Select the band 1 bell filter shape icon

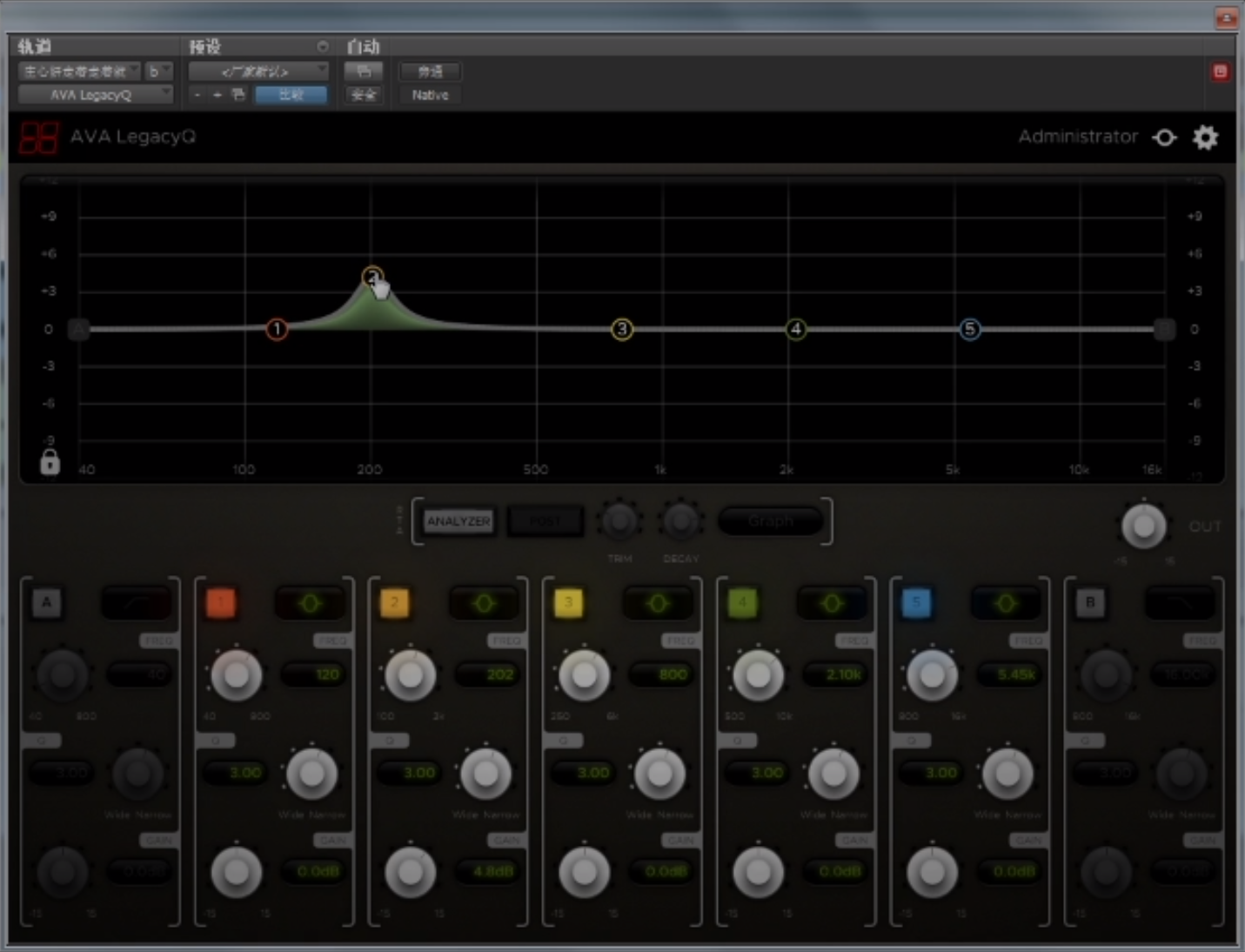pos(310,603)
